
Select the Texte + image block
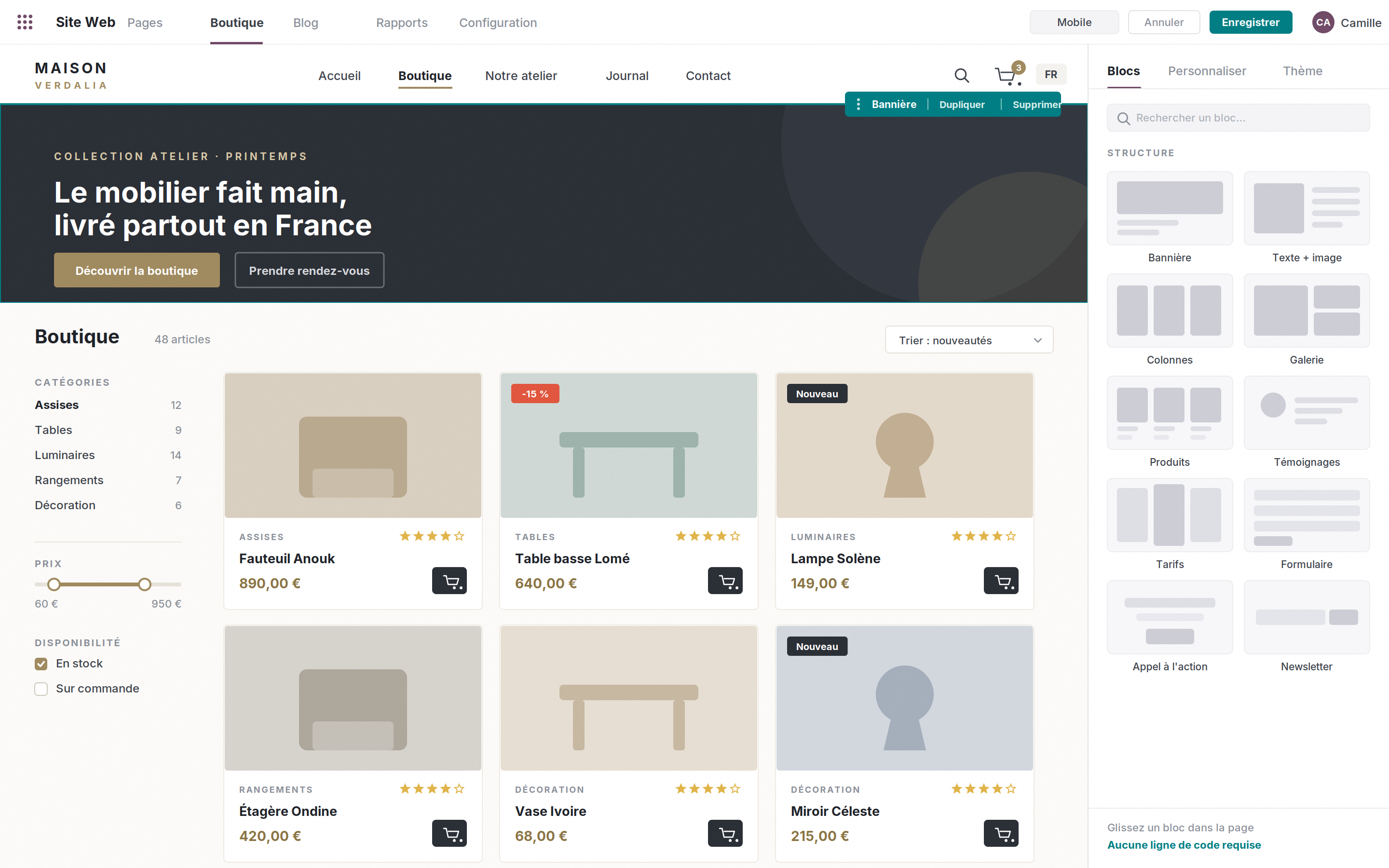click(x=1307, y=208)
